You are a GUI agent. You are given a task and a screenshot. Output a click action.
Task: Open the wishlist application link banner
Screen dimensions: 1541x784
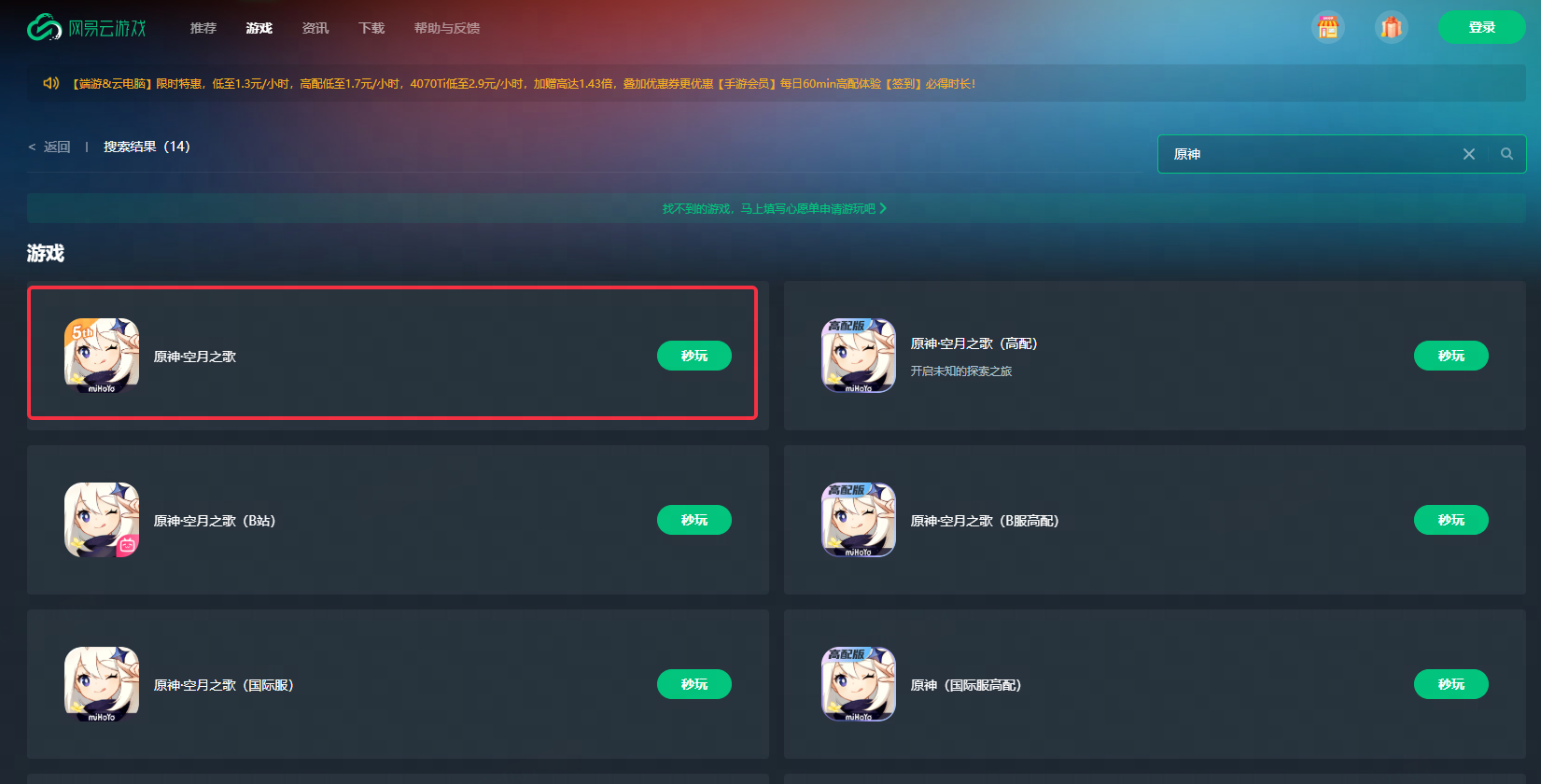coord(775,208)
